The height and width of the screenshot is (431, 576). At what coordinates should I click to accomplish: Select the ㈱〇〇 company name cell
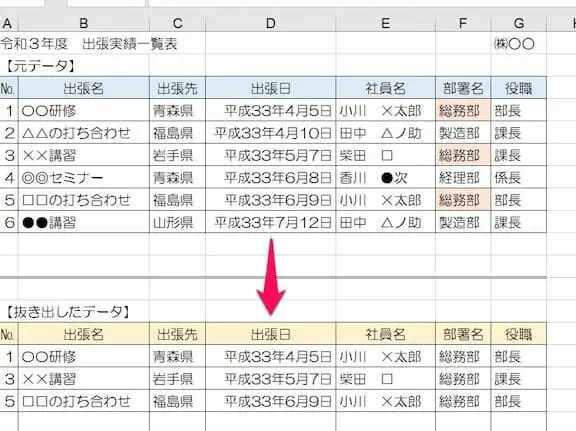514,44
